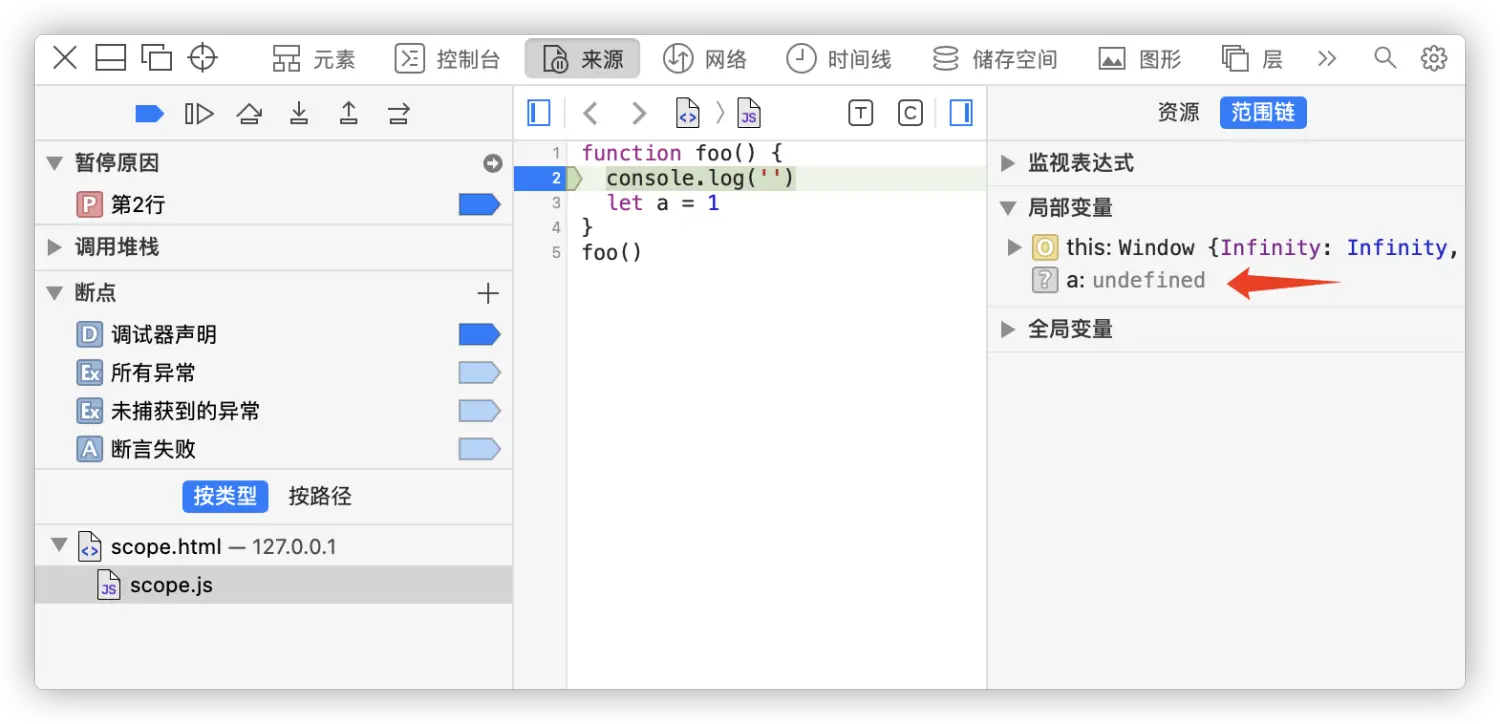Select 所有异常 breakpoint row
The width and height of the screenshot is (1500, 724).
click(x=273, y=373)
